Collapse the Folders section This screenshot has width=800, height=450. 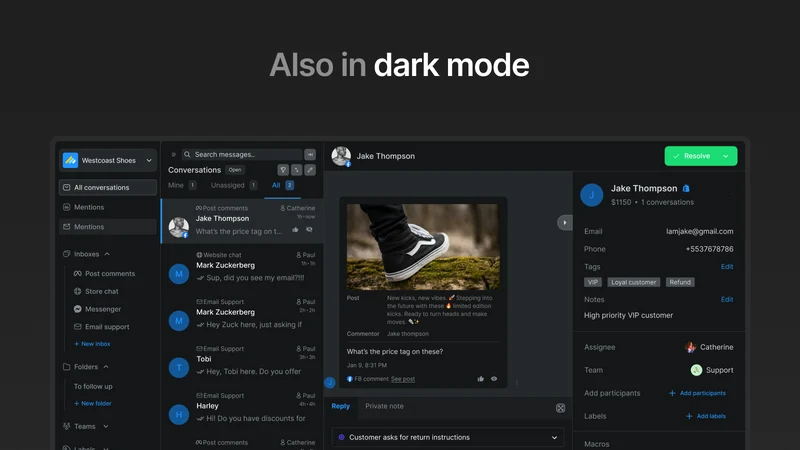(106, 367)
